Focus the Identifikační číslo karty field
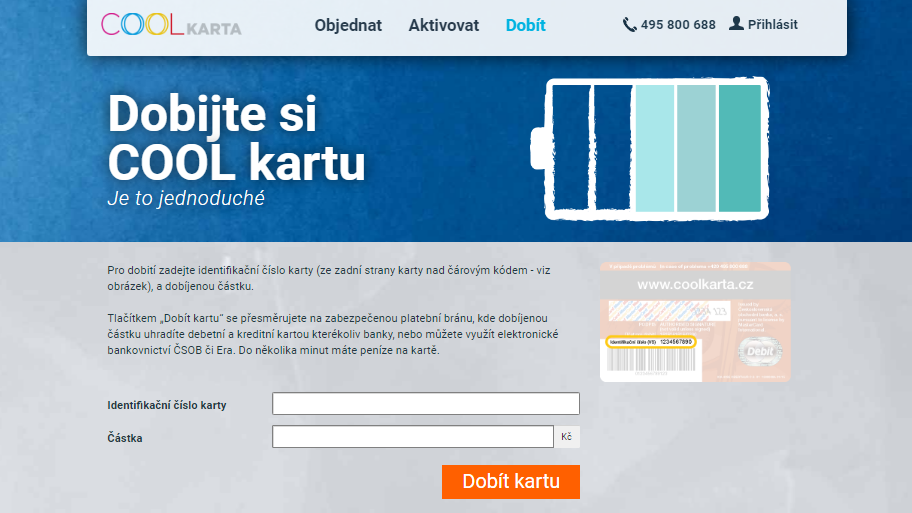The height and width of the screenshot is (513, 912). [x=426, y=404]
